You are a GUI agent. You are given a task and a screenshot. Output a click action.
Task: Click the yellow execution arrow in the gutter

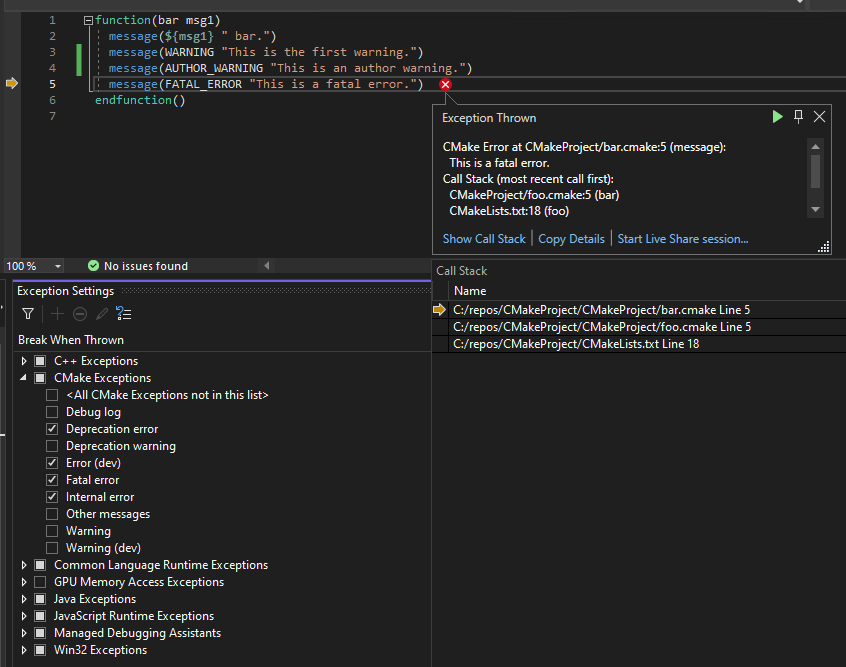[11, 84]
